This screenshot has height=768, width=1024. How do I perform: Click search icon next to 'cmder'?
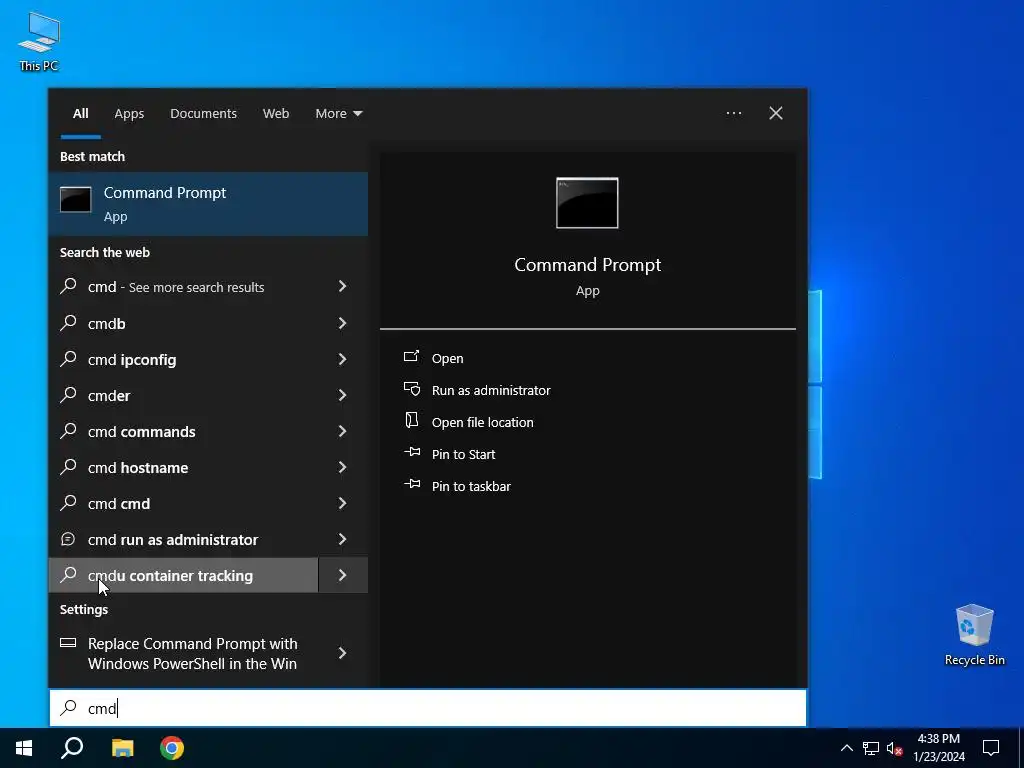point(68,394)
